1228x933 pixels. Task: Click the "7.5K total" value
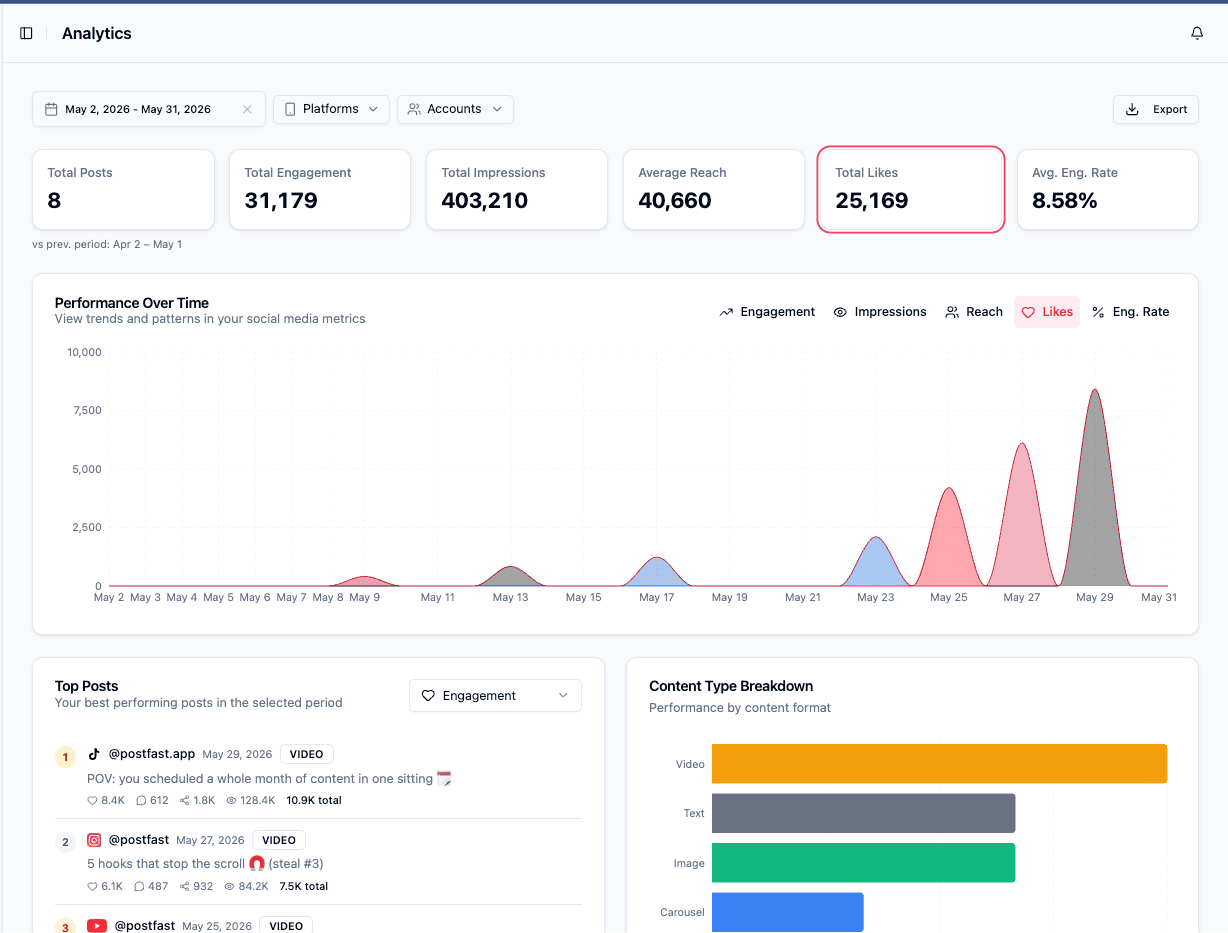tap(303, 886)
